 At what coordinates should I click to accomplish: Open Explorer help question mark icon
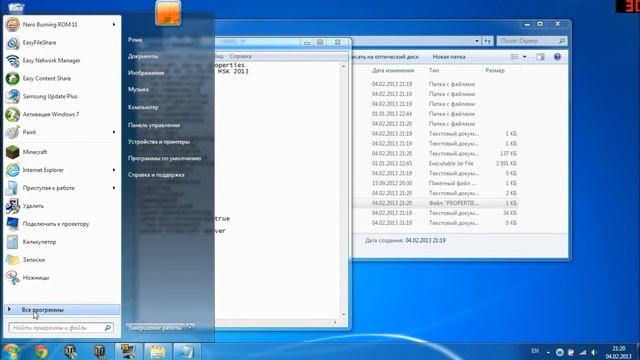pyautogui.click(x=557, y=57)
